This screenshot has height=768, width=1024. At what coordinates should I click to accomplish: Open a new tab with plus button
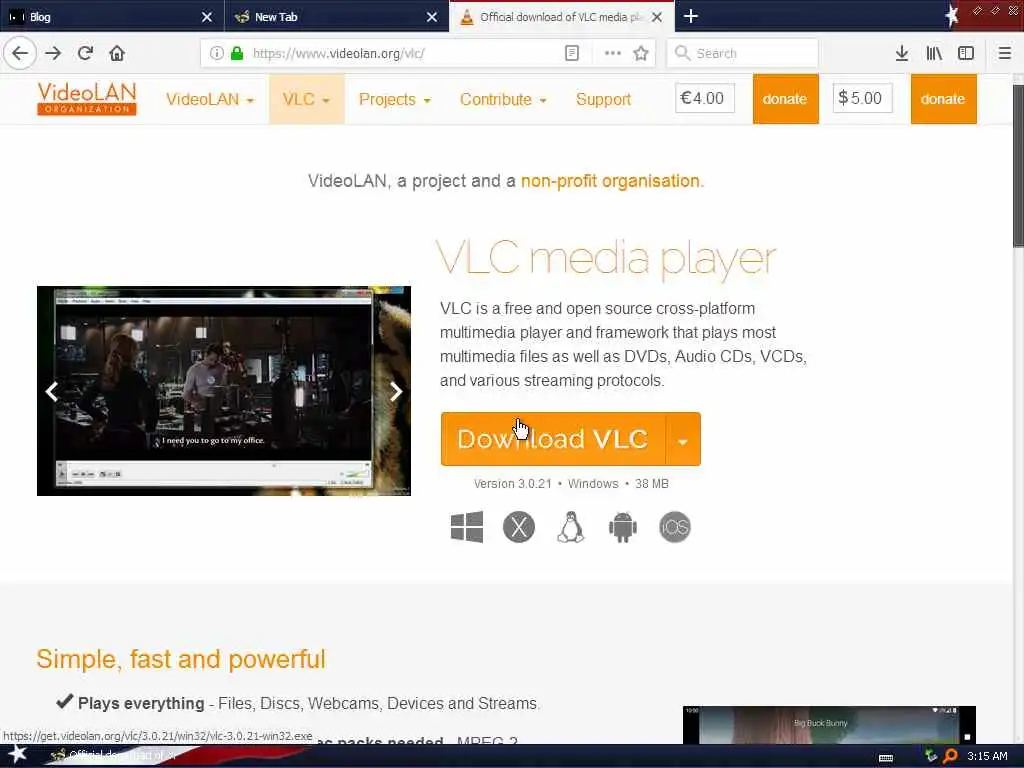pyautogui.click(x=691, y=16)
